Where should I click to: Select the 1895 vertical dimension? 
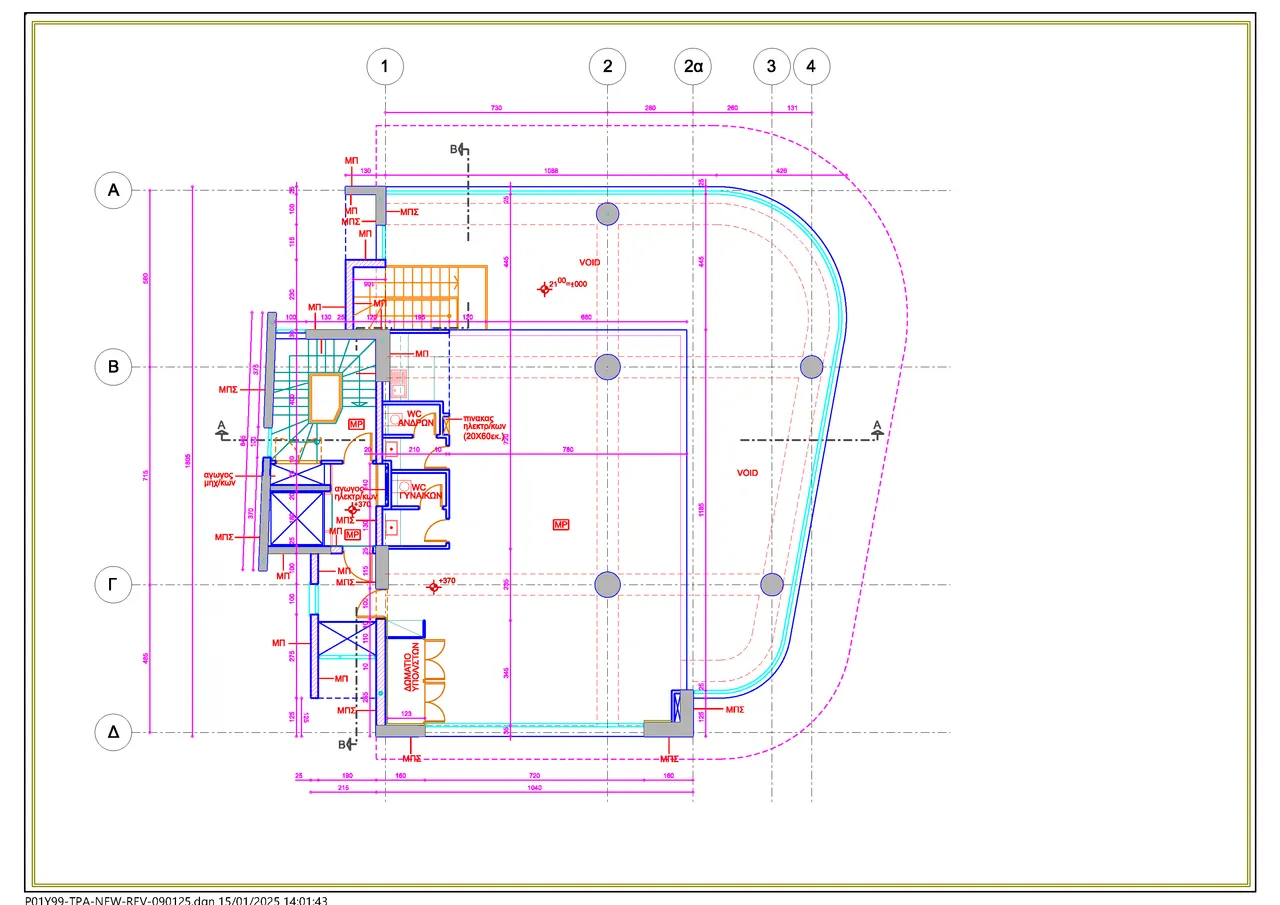(188, 461)
